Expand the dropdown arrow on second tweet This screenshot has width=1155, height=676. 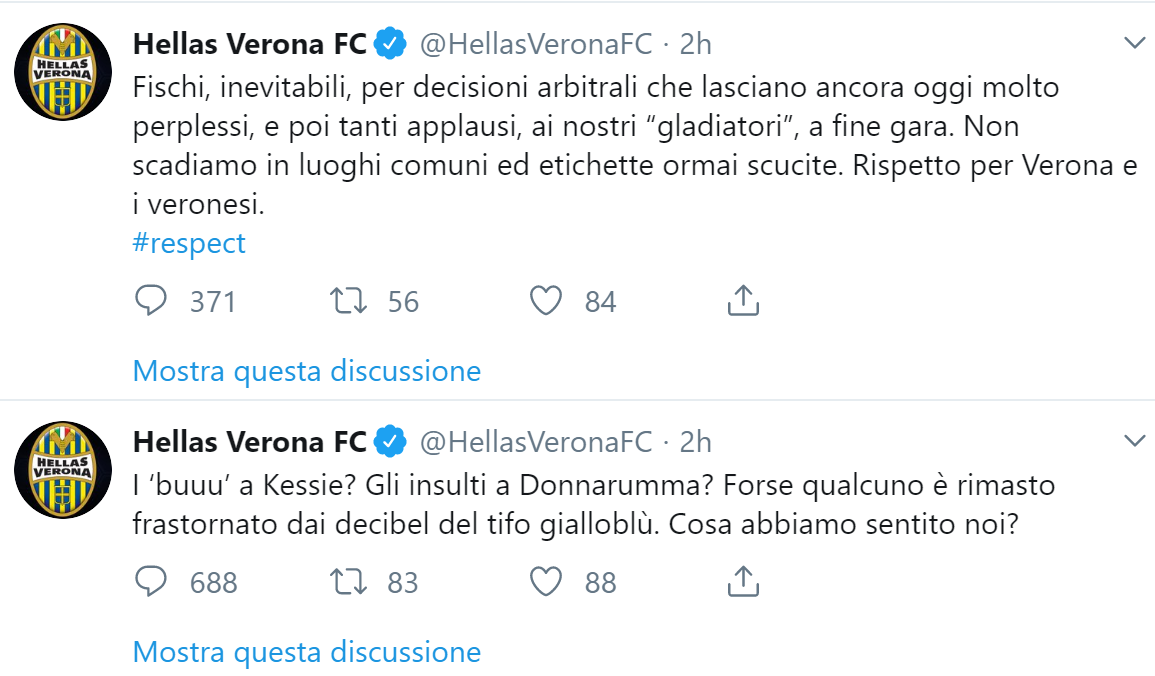click(1134, 440)
